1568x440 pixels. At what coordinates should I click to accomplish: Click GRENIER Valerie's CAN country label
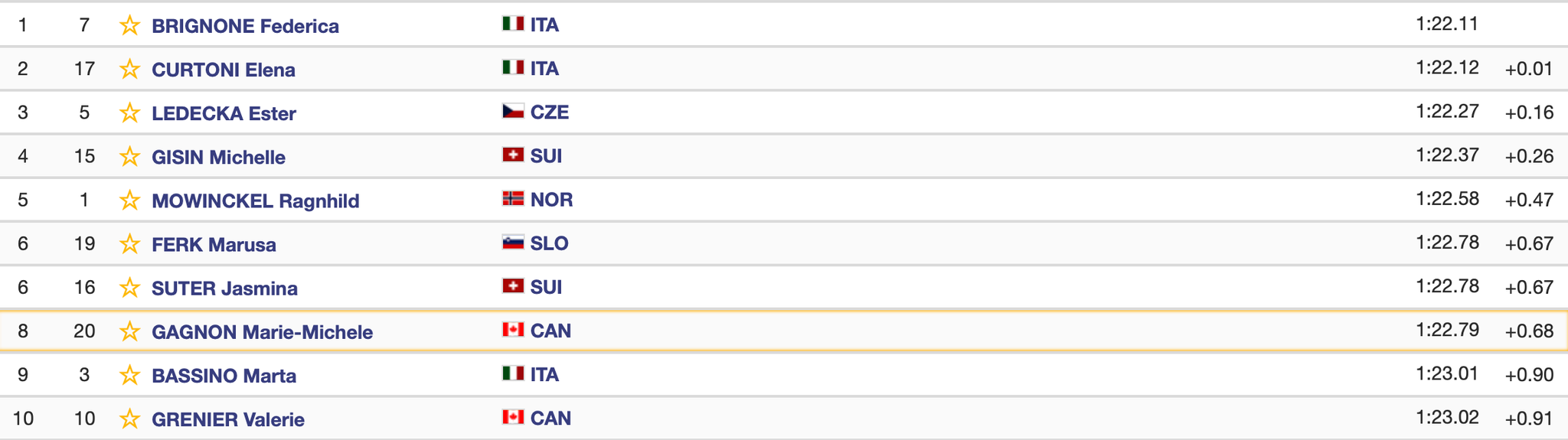coord(550,418)
